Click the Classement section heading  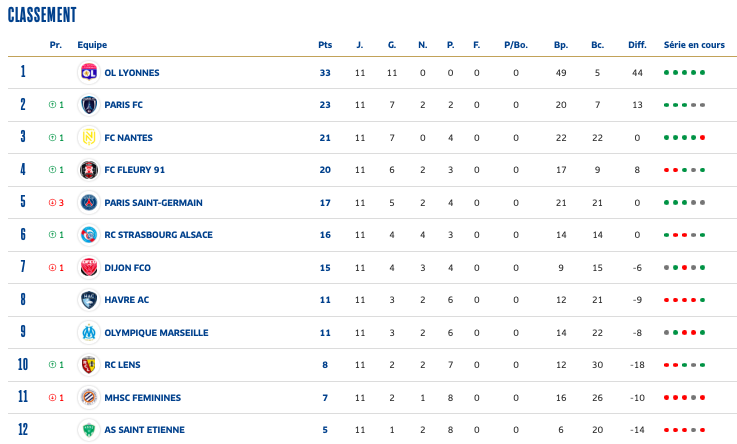point(42,15)
